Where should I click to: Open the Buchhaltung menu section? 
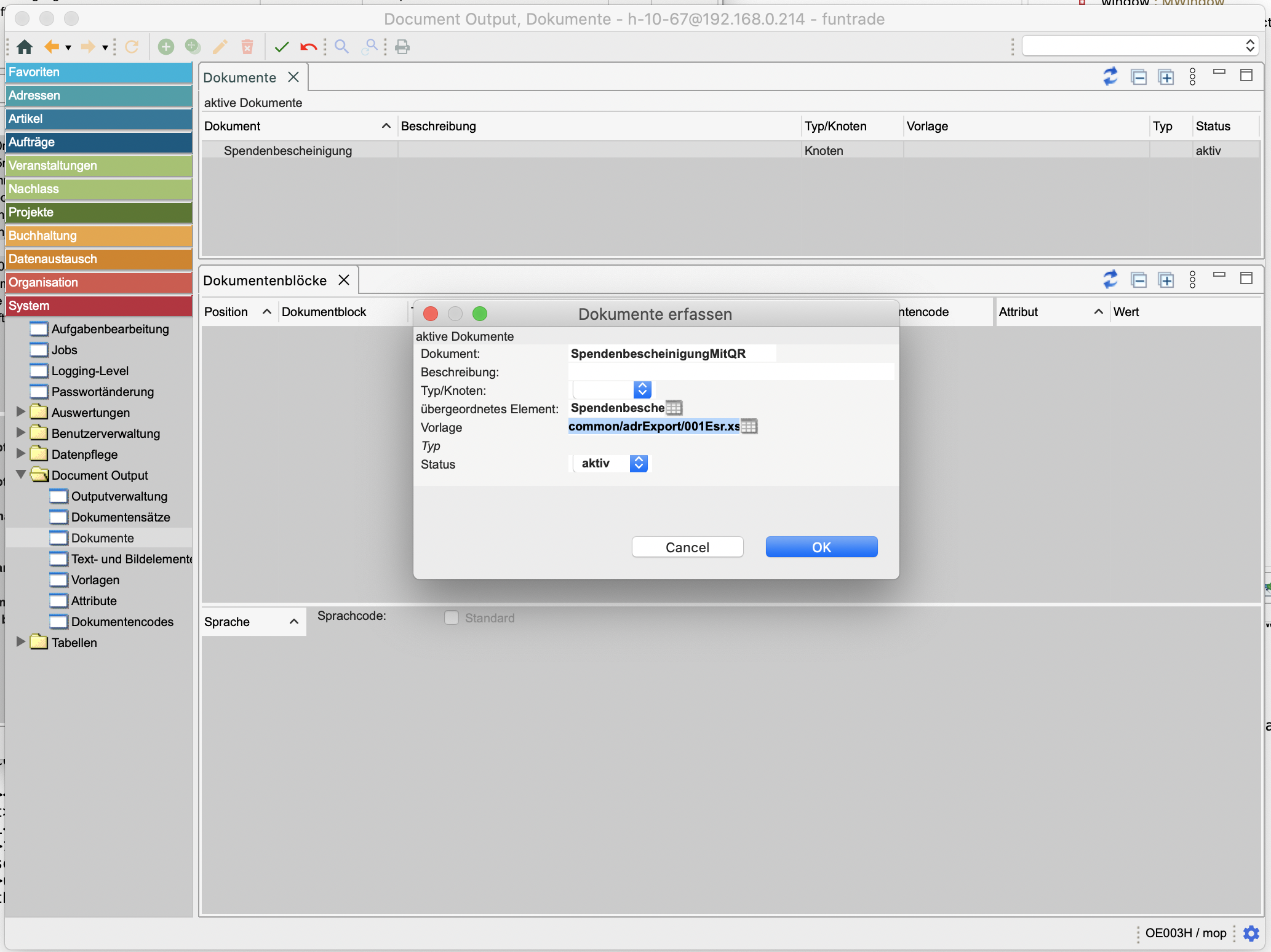[x=98, y=236]
